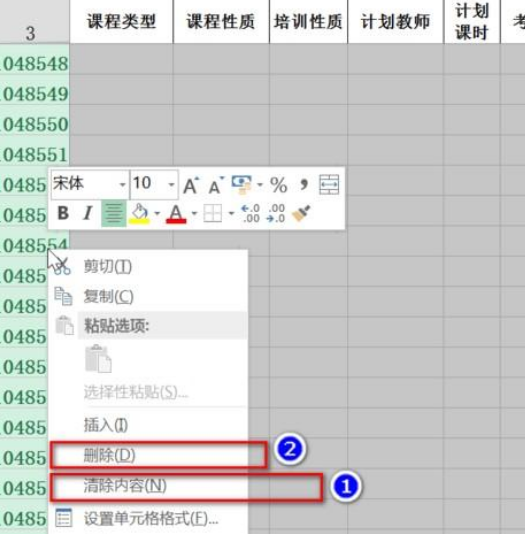525x534 pixels.
Task: Apply red font color icon
Action: pyautogui.click(x=176, y=214)
